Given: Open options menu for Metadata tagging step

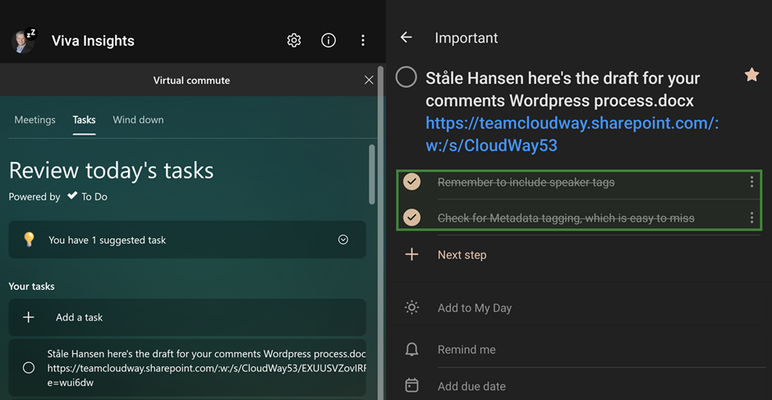Looking at the screenshot, I should (751, 217).
